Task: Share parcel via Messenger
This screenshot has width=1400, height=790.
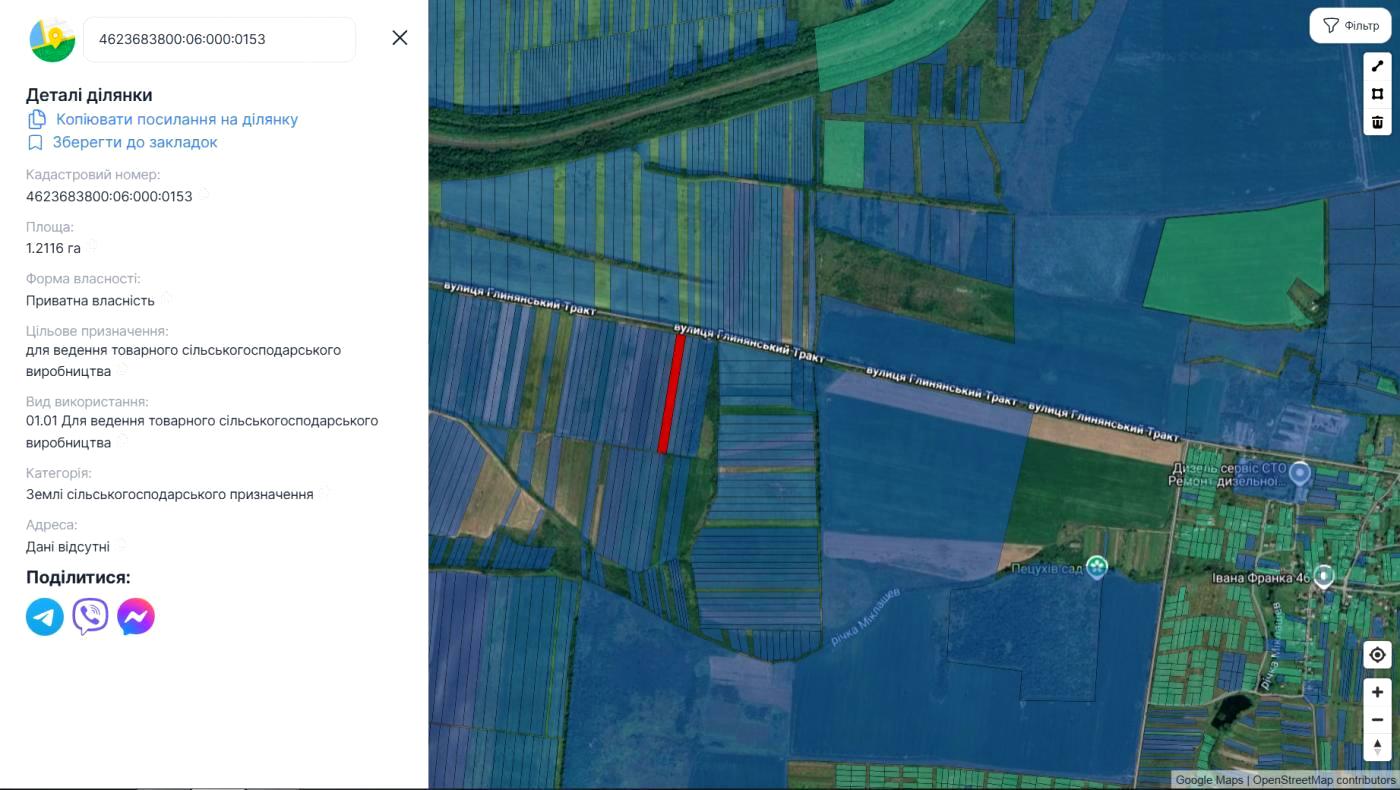Action: 136,617
